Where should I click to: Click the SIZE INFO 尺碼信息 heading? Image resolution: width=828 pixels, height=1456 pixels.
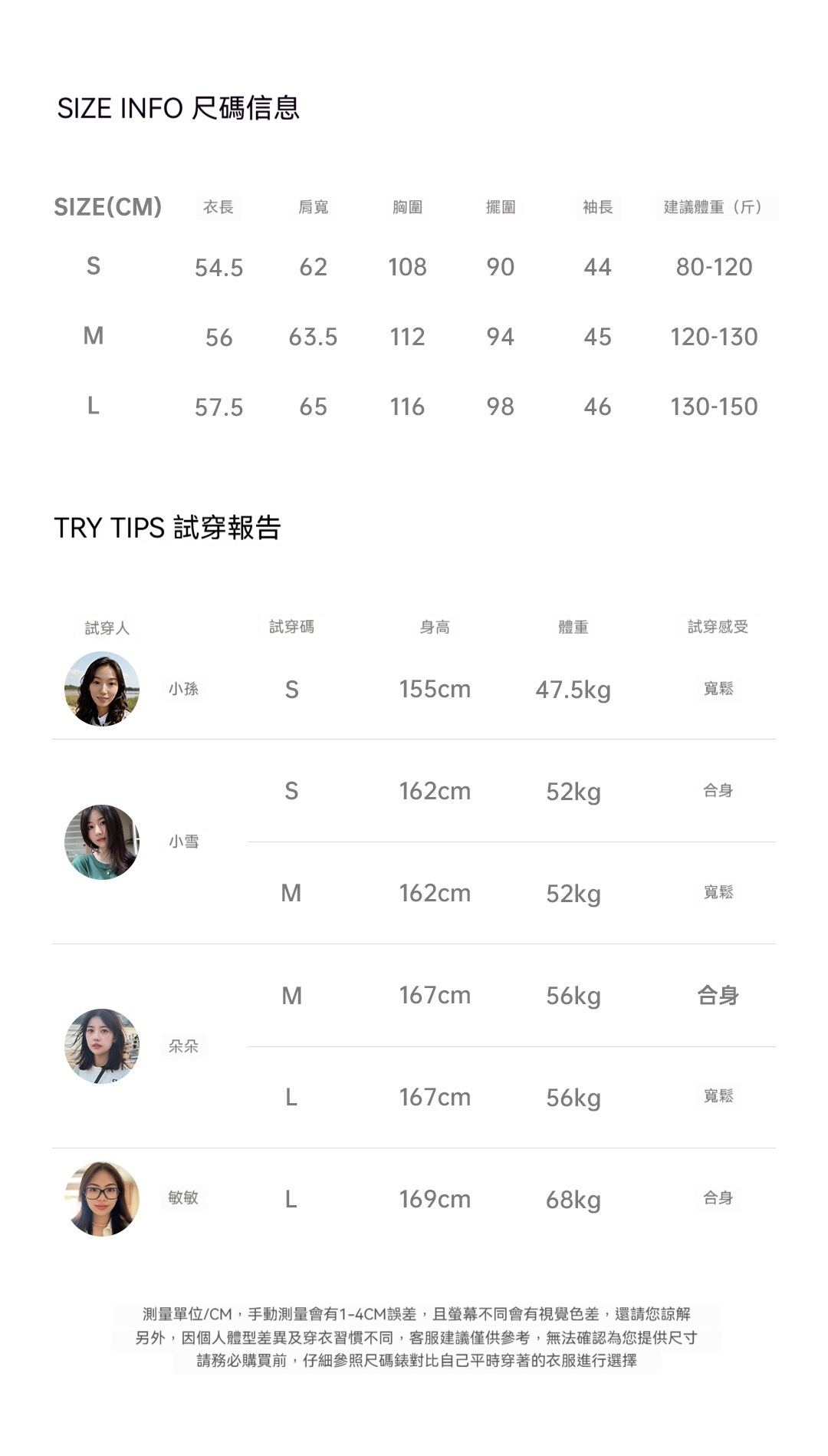coord(178,108)
